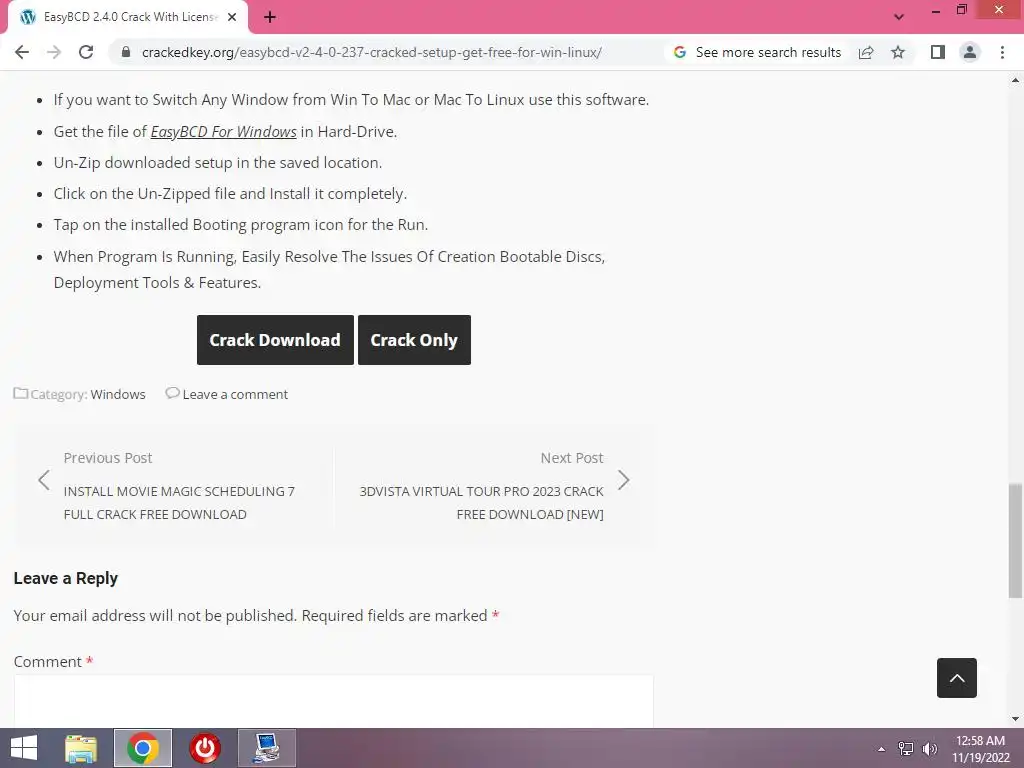Click the Crack Download button
Image resolution: width=1024 pixels, height=768 pixels.
pyautogui.click(x=275, y=340)
